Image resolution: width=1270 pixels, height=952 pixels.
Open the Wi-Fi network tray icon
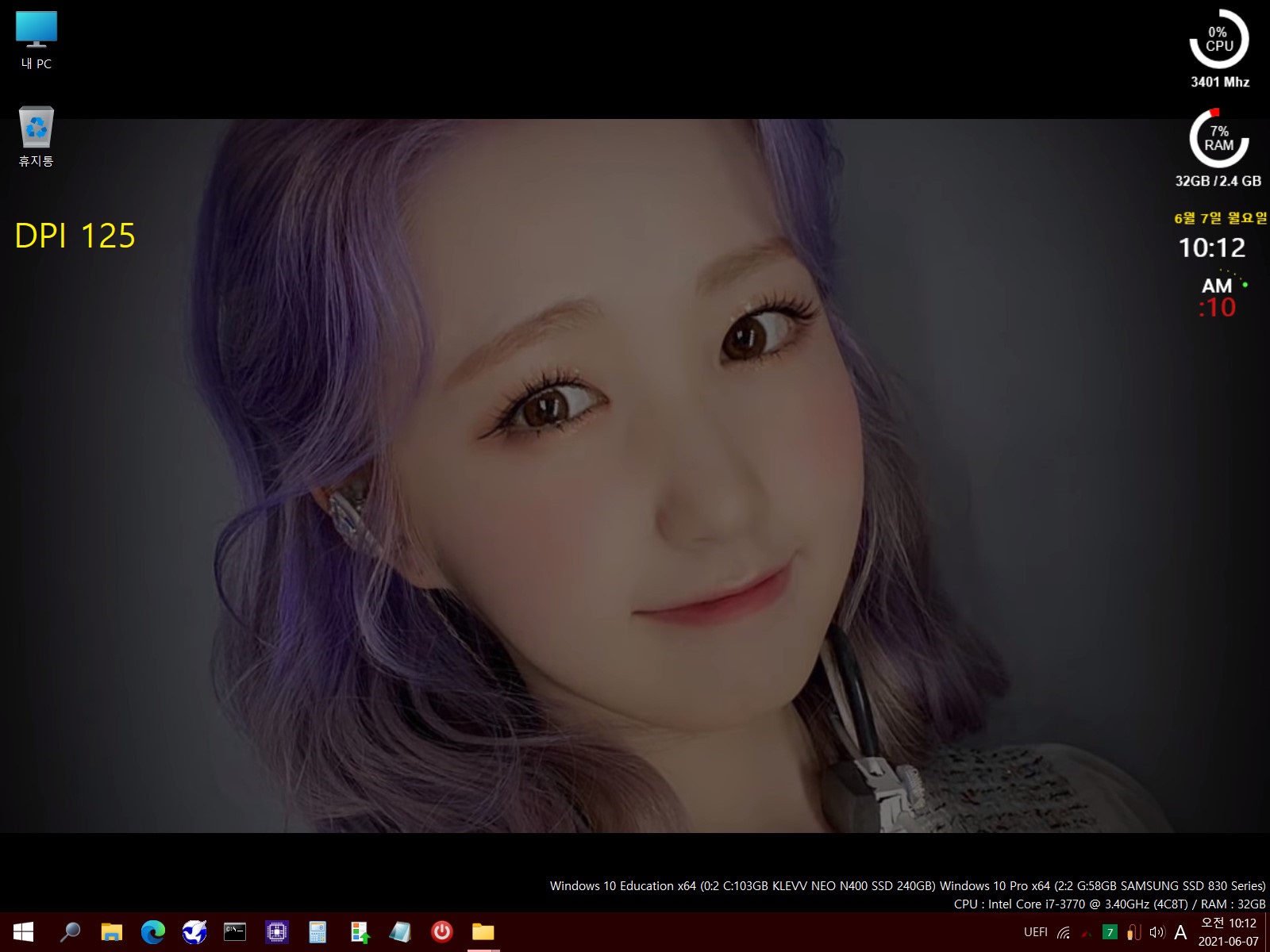[1064, 933]
